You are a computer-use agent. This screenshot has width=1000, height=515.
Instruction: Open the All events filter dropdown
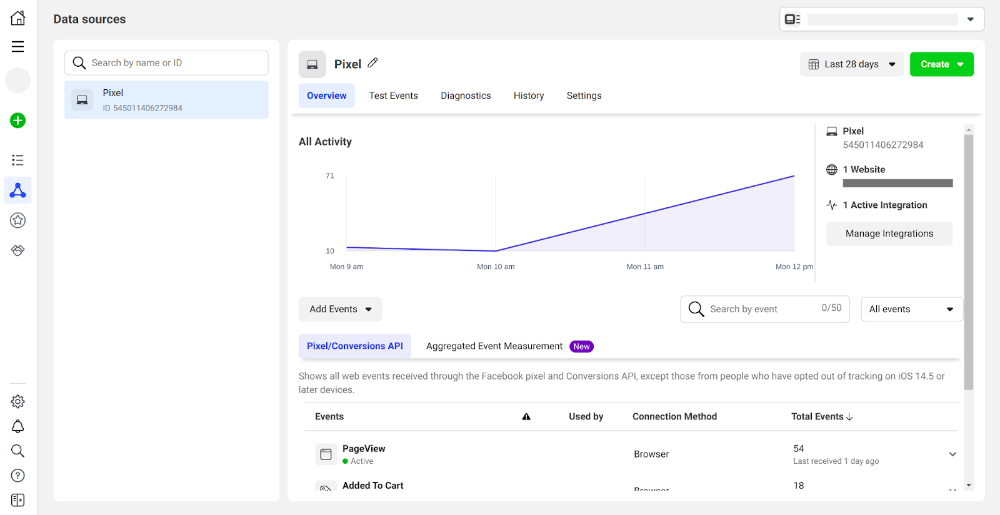[911, 309]
